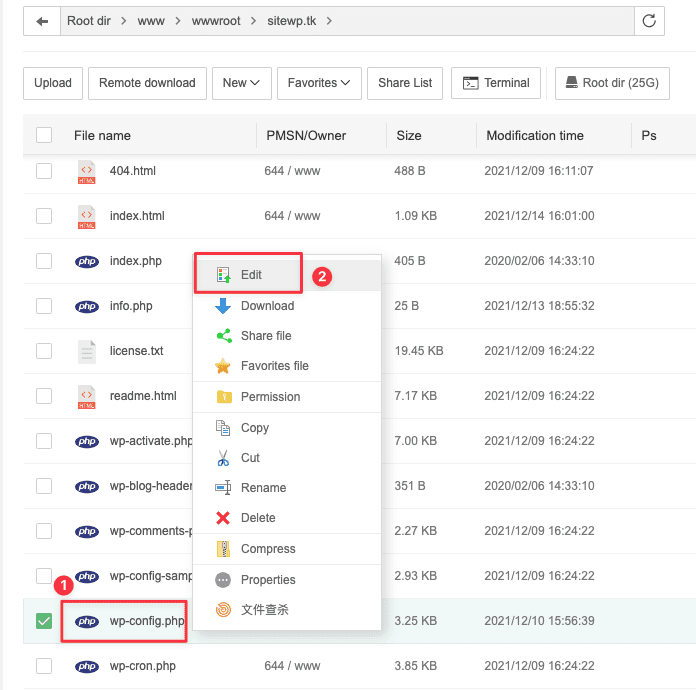Click the wp-comments PHP icon
Image resolution: width=696 pixels, height=690 pixels.
point(87,531)
